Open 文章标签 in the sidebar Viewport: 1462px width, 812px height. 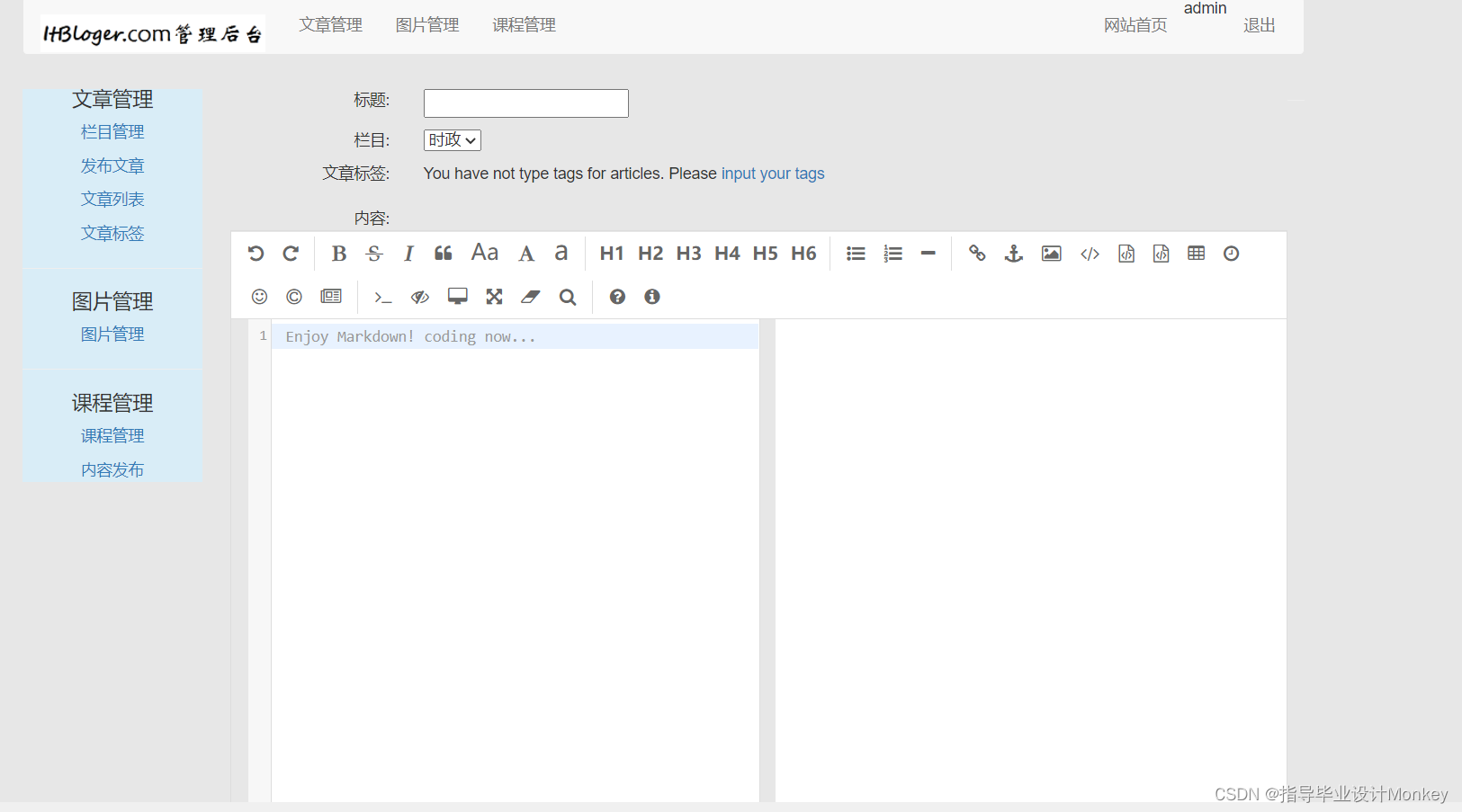tap(112, 234)
